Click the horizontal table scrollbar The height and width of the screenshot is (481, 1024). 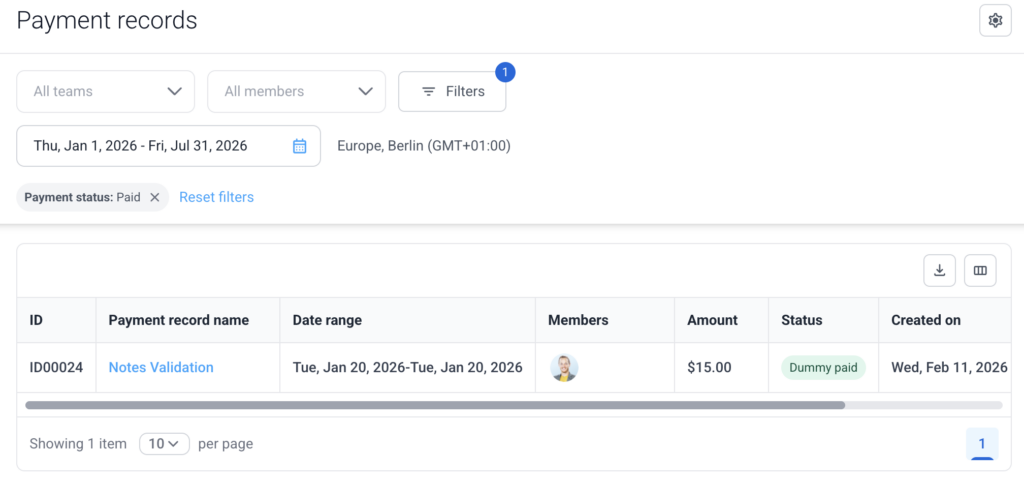coord(435,405)
